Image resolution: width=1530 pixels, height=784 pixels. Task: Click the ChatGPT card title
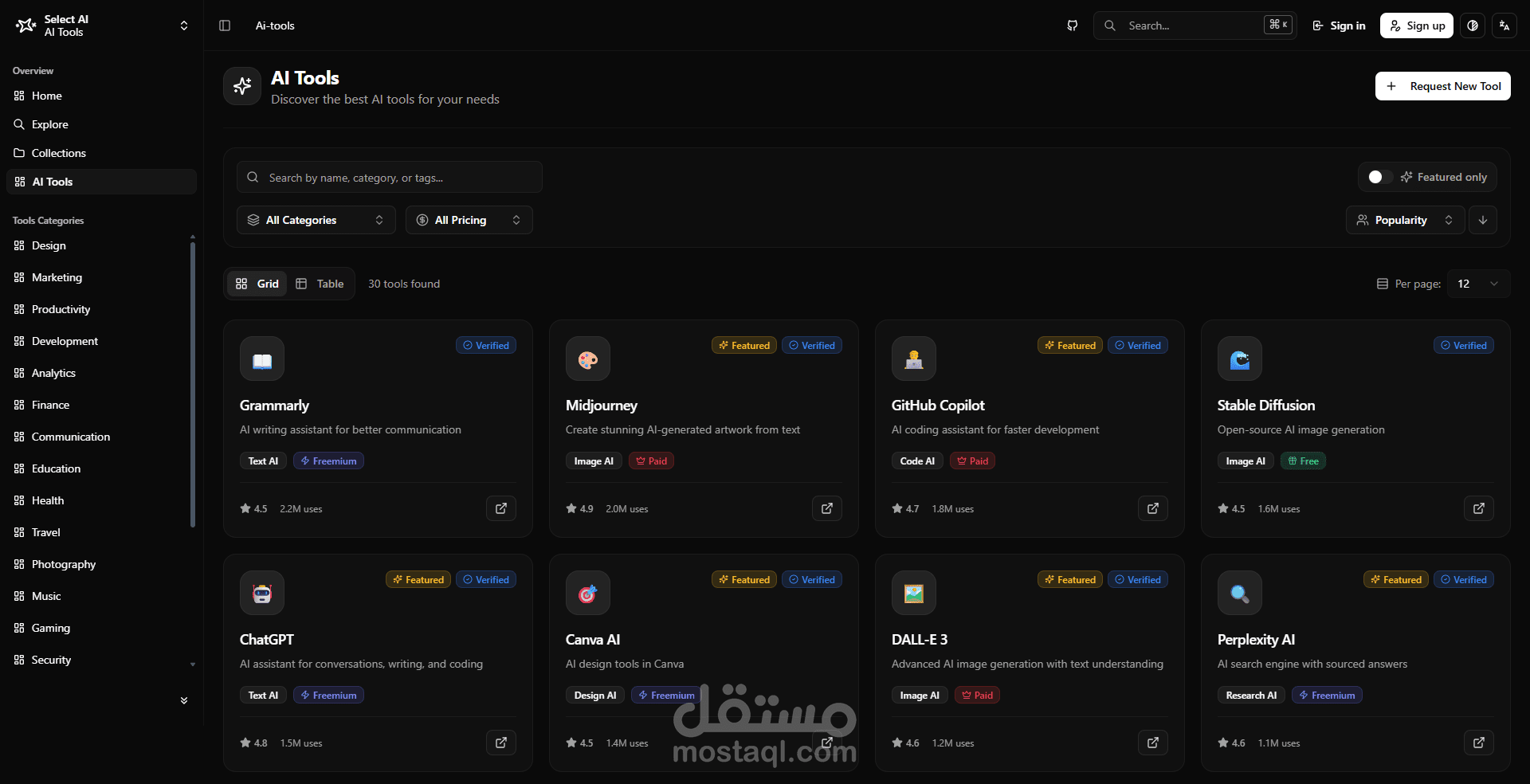267,640
